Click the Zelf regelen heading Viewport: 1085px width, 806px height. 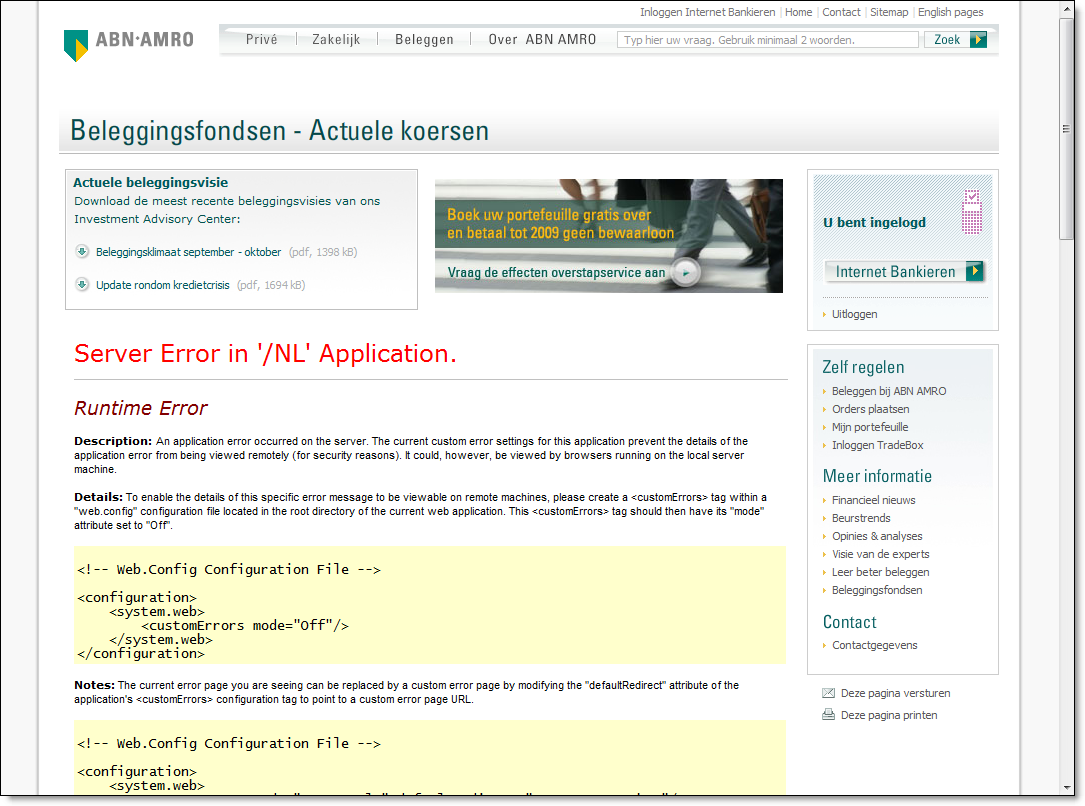pos(863,367)
